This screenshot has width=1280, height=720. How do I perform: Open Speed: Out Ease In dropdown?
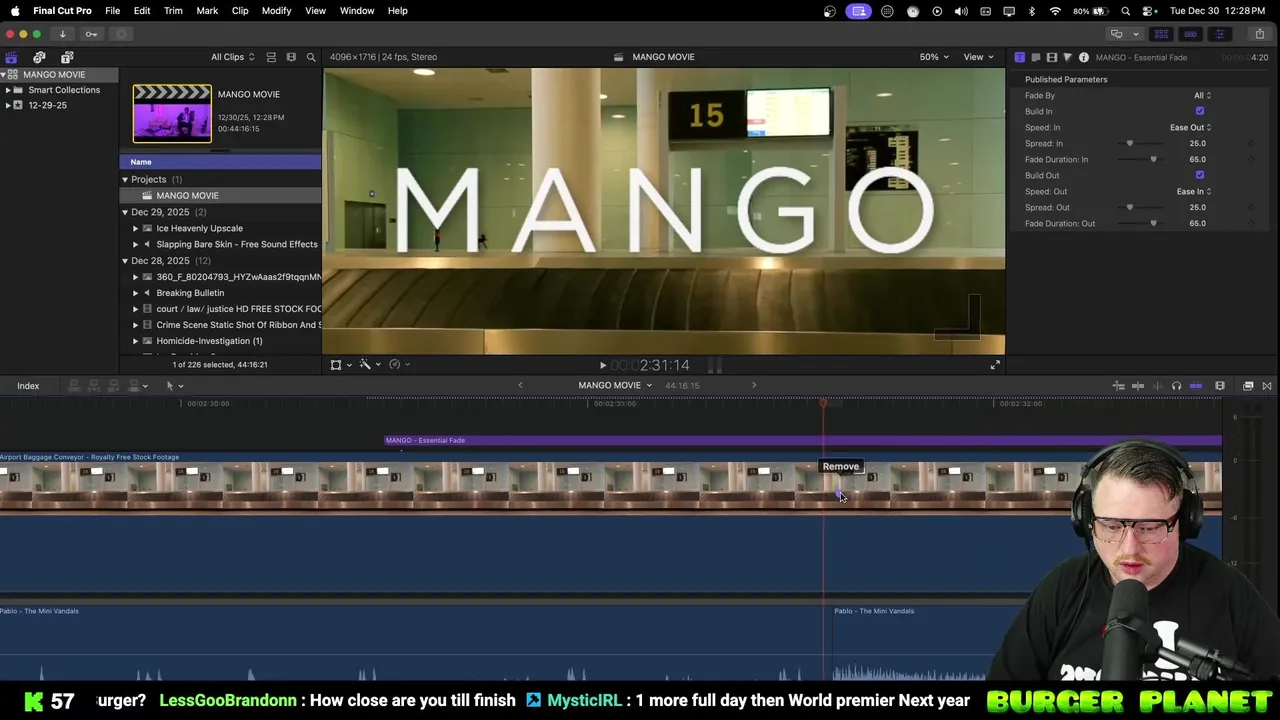[1193, 191]
